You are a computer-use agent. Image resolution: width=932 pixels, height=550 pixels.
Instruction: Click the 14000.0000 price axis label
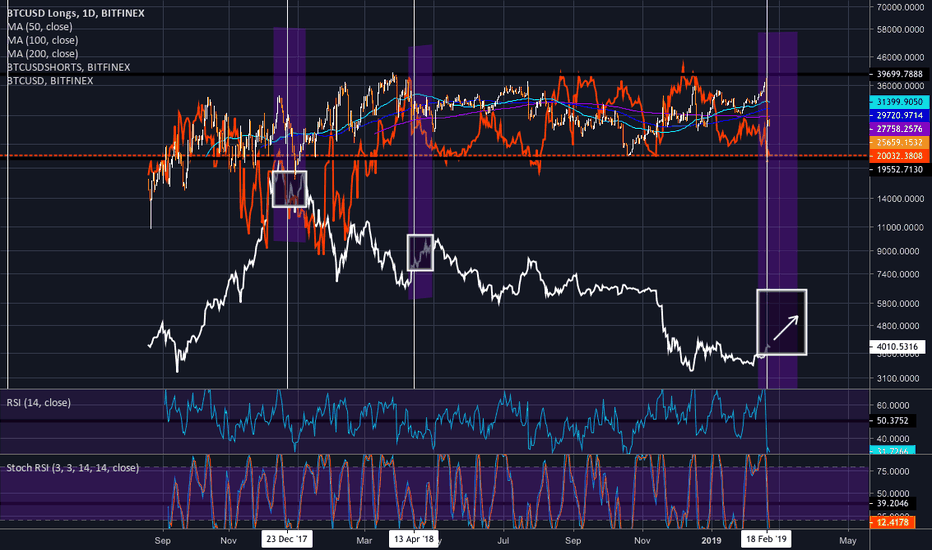(900, 199)
